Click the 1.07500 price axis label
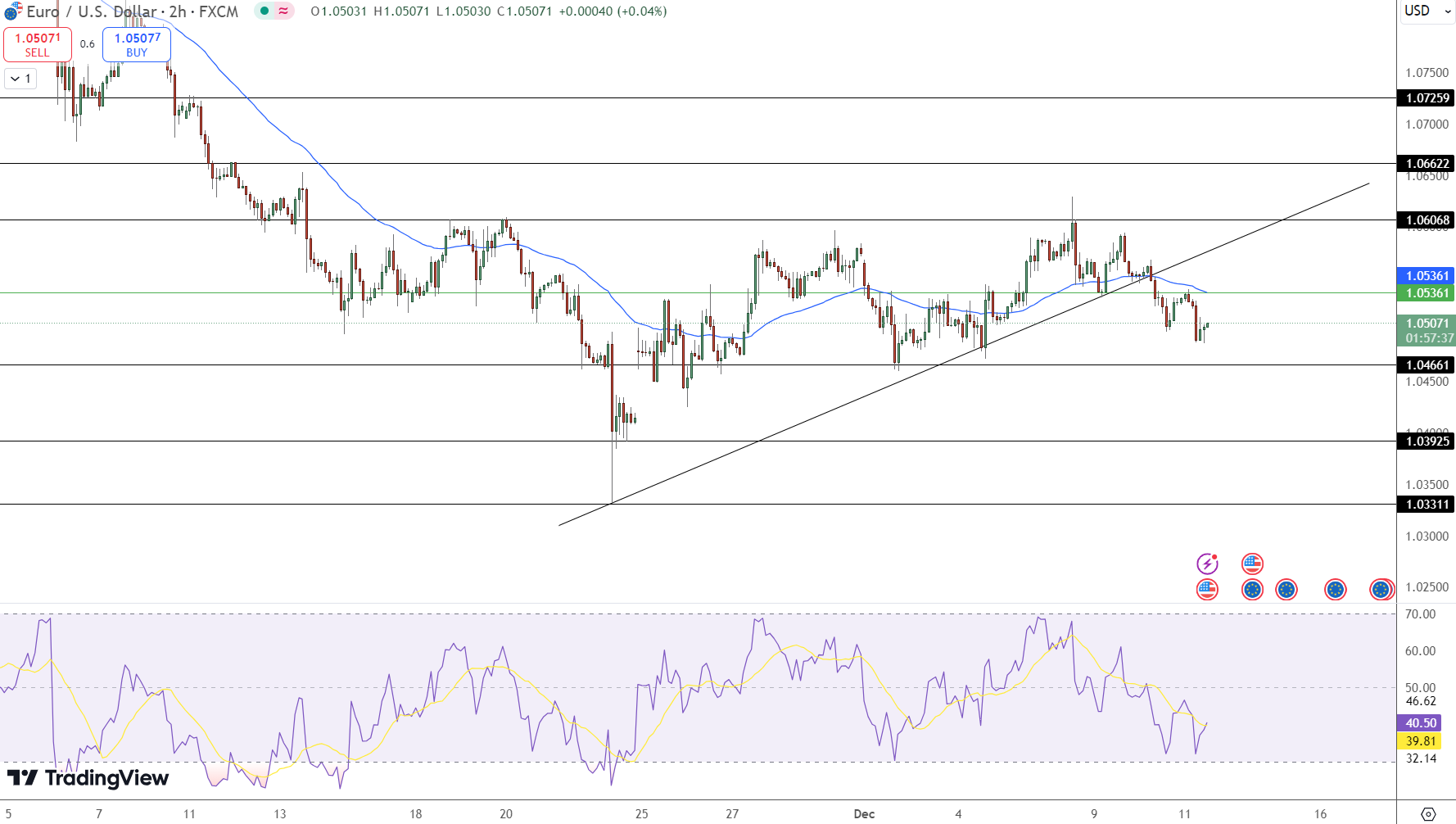Viewport: 1456px width, 824px height. click(x=1427, y=73)
